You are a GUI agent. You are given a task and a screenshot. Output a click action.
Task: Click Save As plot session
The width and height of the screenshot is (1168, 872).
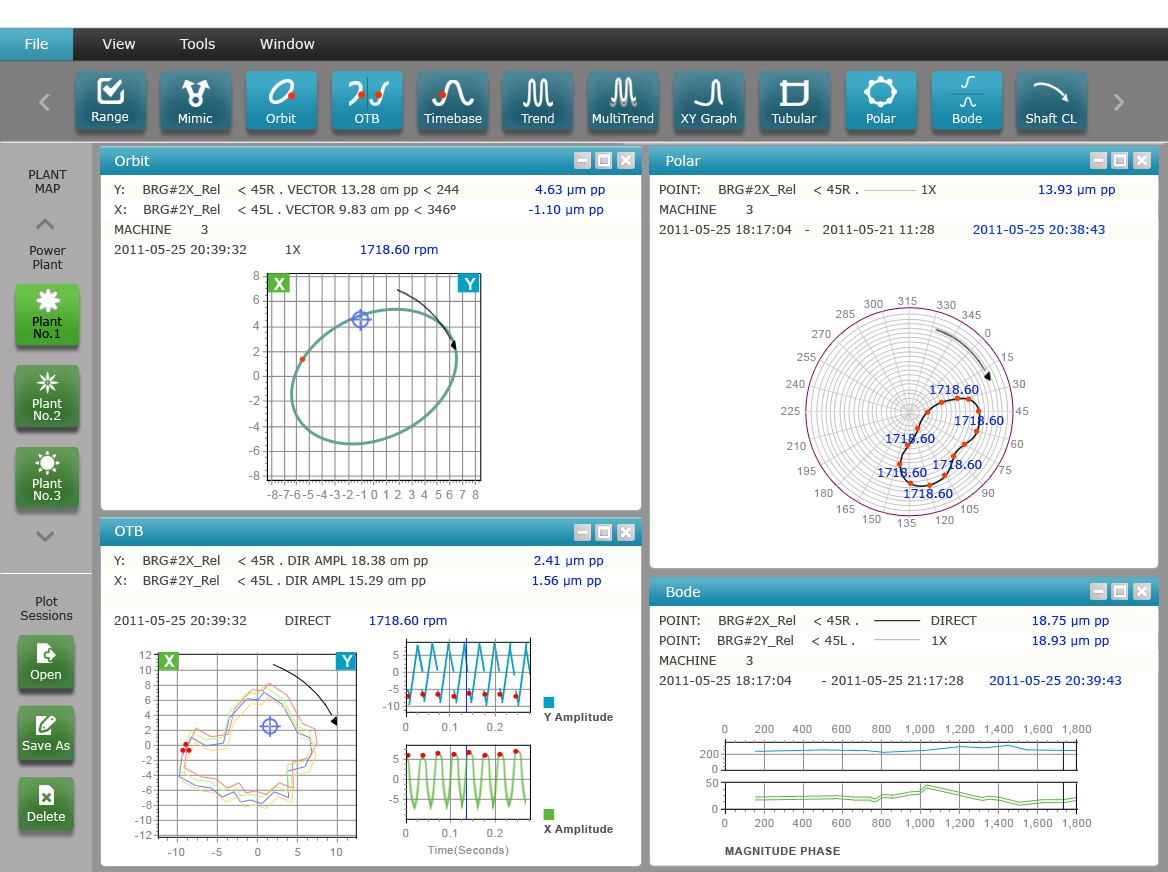[46, 733]
